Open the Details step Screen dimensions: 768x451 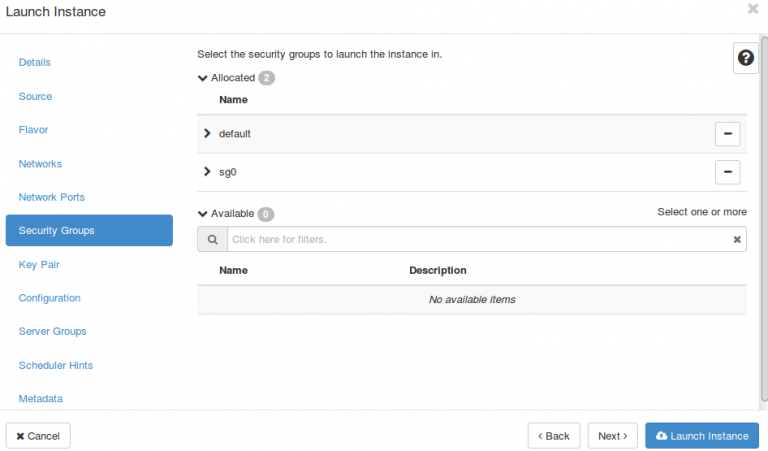coord(35,62)
